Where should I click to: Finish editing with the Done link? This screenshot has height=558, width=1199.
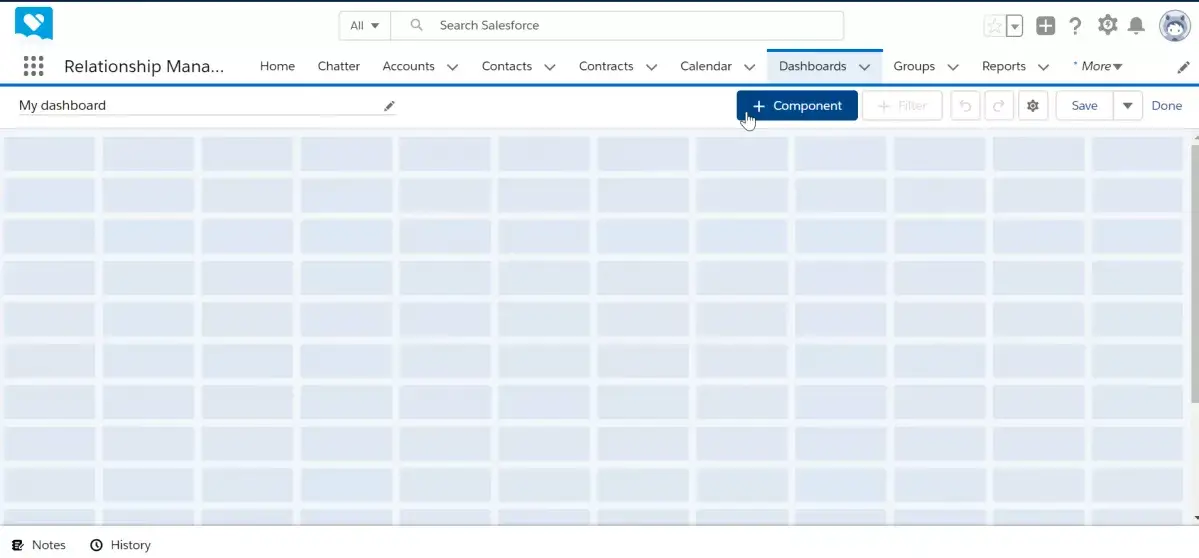point(1167,106)
